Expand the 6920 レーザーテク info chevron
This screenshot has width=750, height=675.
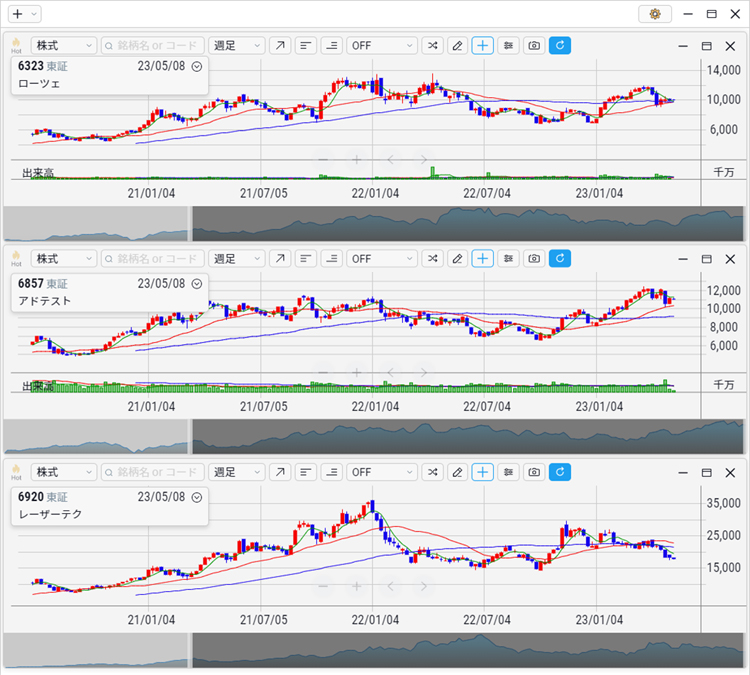(197, 497)
